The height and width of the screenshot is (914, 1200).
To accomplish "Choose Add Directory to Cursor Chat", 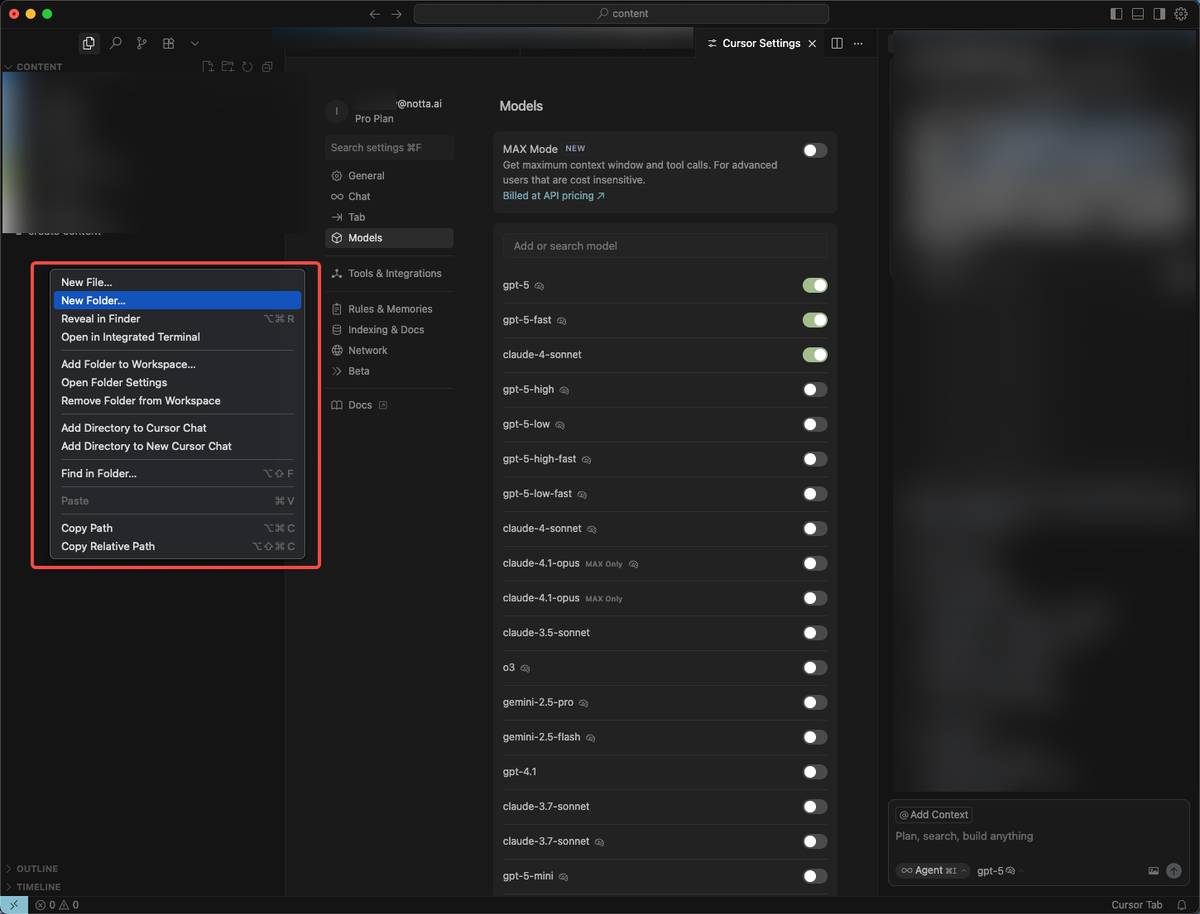I will coord(177,428).
